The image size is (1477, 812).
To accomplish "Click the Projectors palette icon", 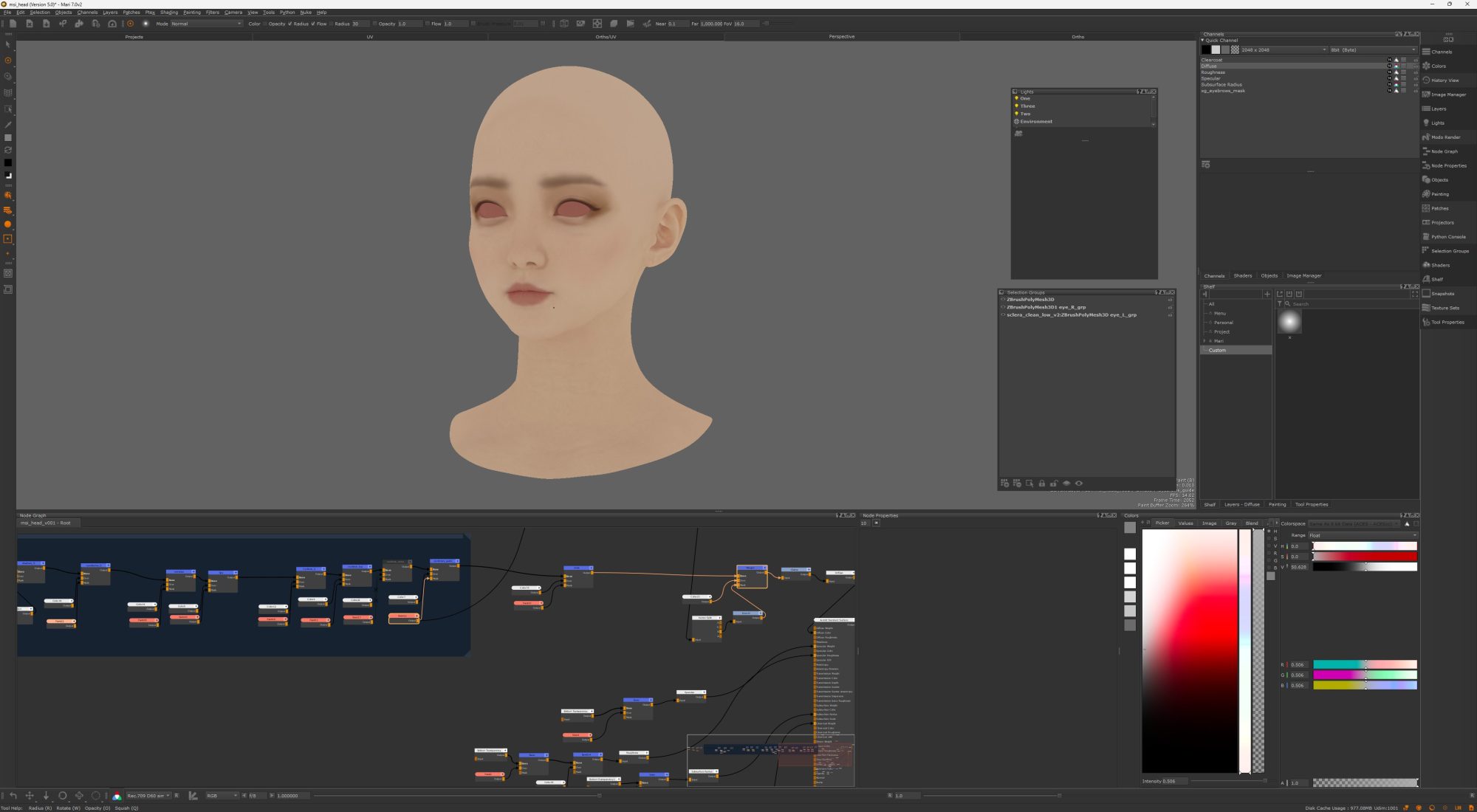I will (x=1427, y=223).
